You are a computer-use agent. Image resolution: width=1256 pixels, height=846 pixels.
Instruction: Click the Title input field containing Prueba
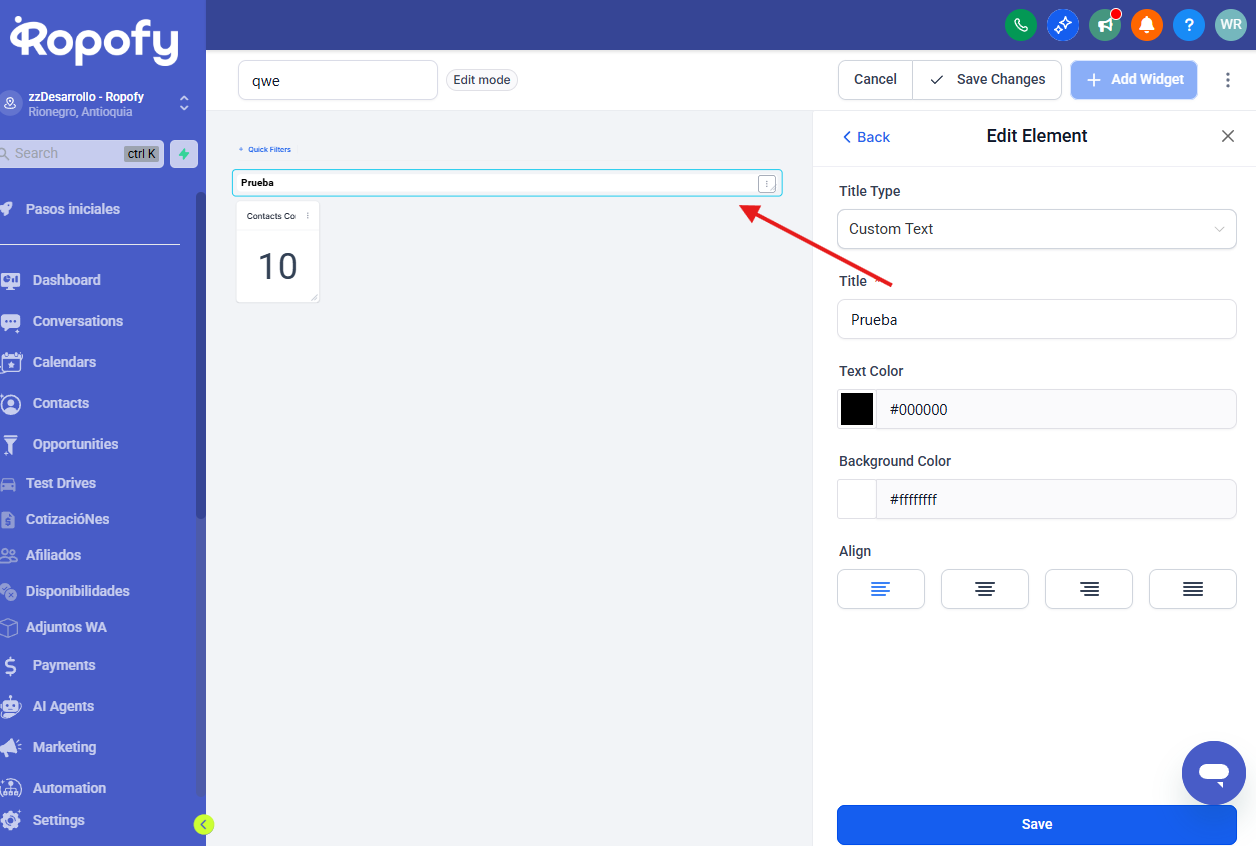point(1036,320)
